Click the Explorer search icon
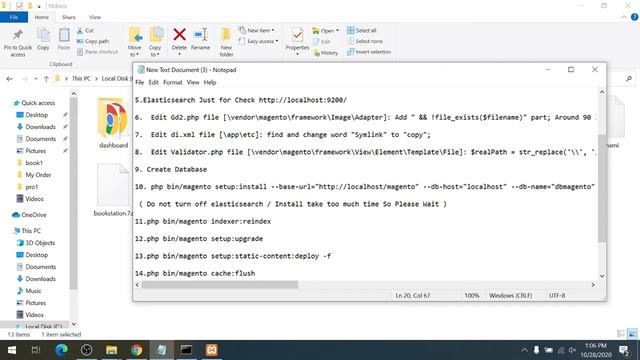This screenshot has width=640, height=360. click(629, 79)
